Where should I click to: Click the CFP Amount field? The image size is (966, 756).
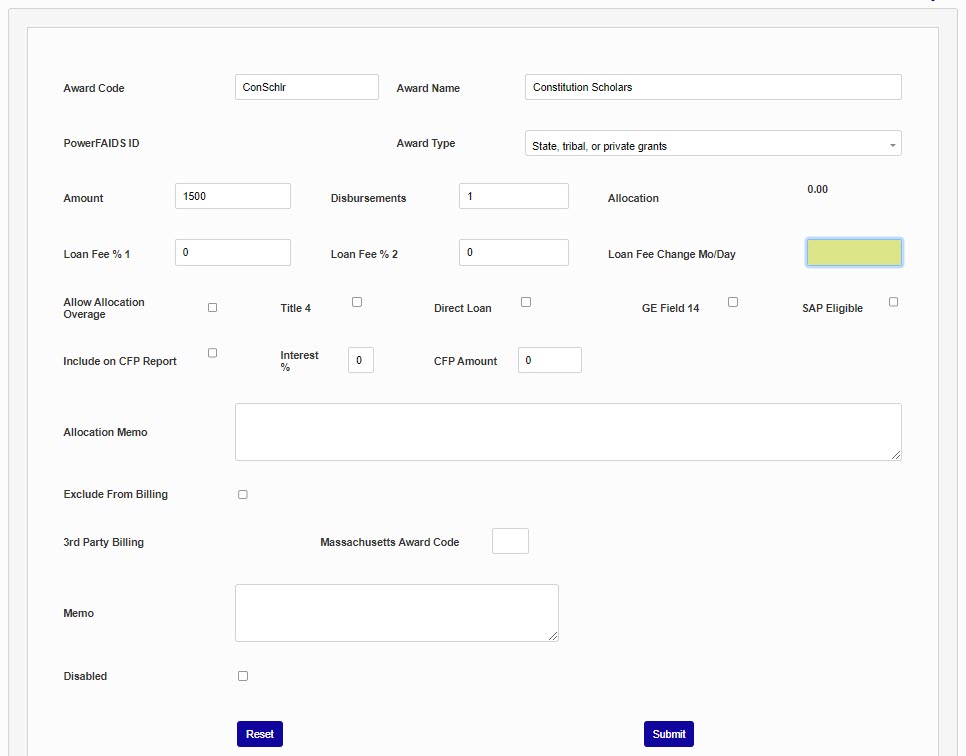549,360
